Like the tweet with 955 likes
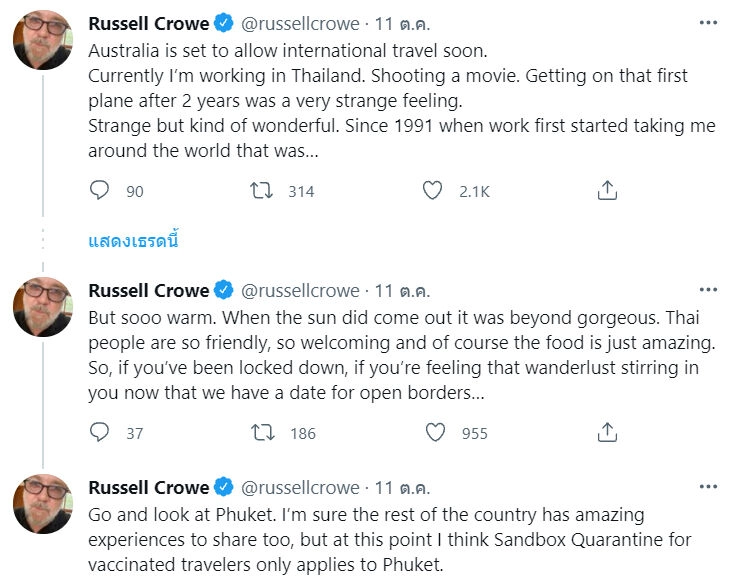Image resolution: width=732 pixels, height=587 pixels. pyautogui.click(x=435, y=432)
